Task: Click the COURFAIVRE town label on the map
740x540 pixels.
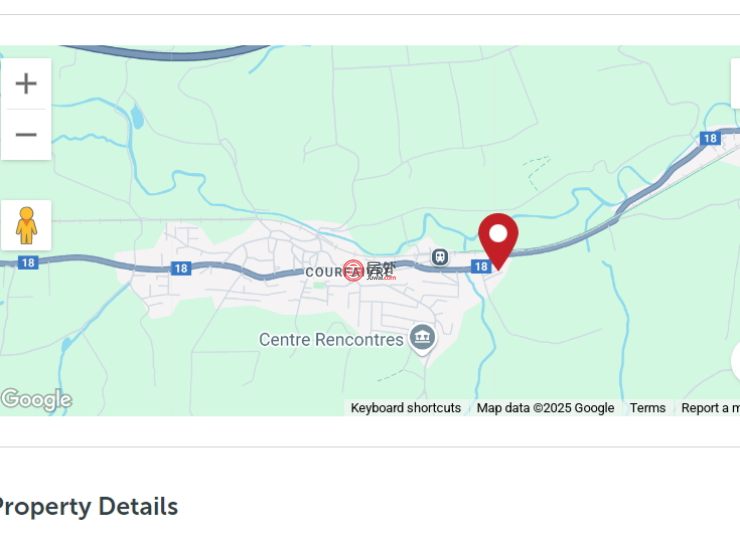Action: click(349, 272)
